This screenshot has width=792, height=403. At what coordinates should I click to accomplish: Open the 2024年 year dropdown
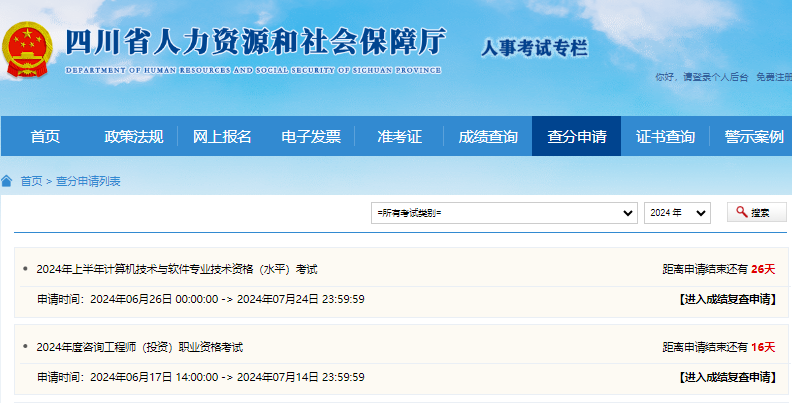[x=677, y=213]
